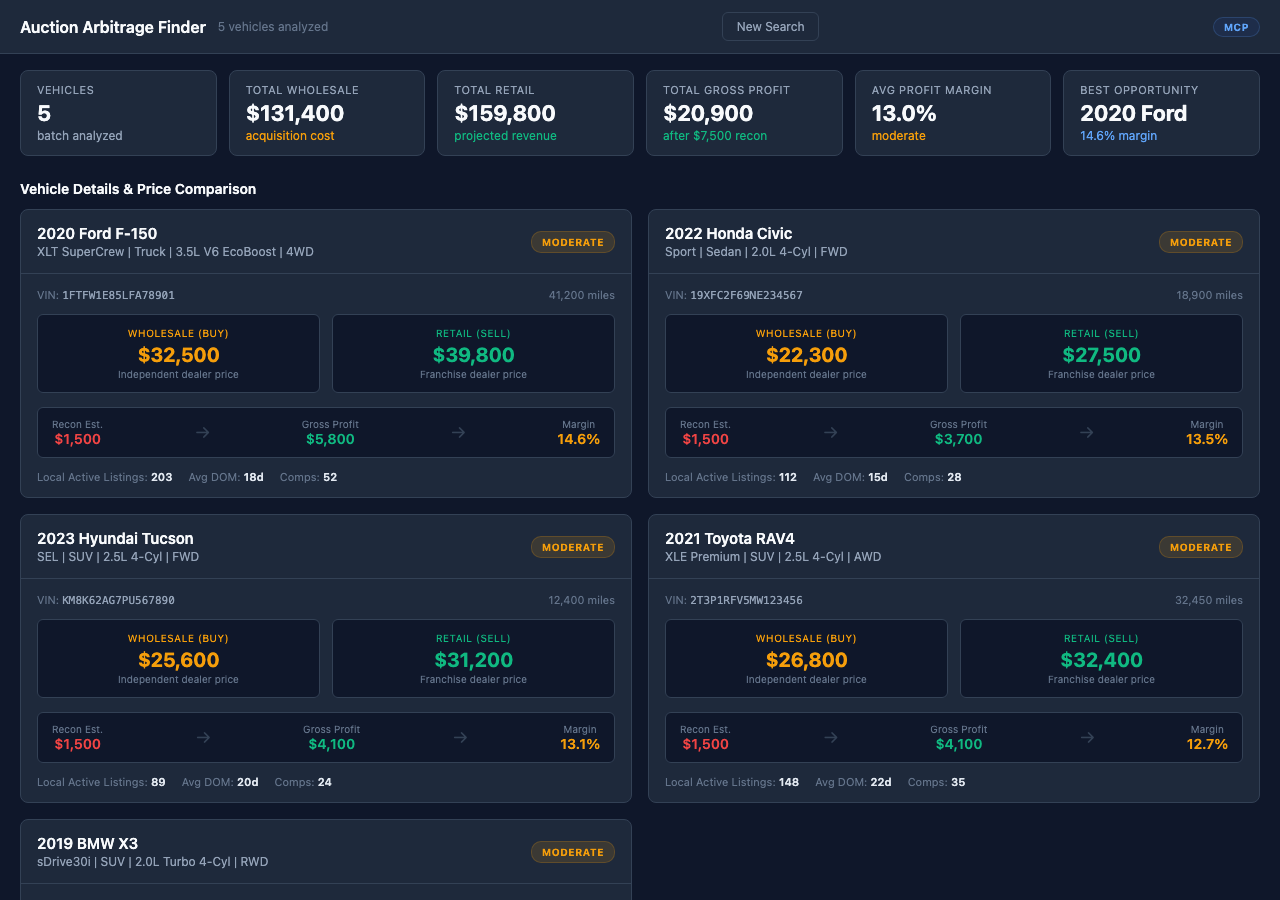
Task: Click the MCP badge
Action: click(x=1236, y=27)
